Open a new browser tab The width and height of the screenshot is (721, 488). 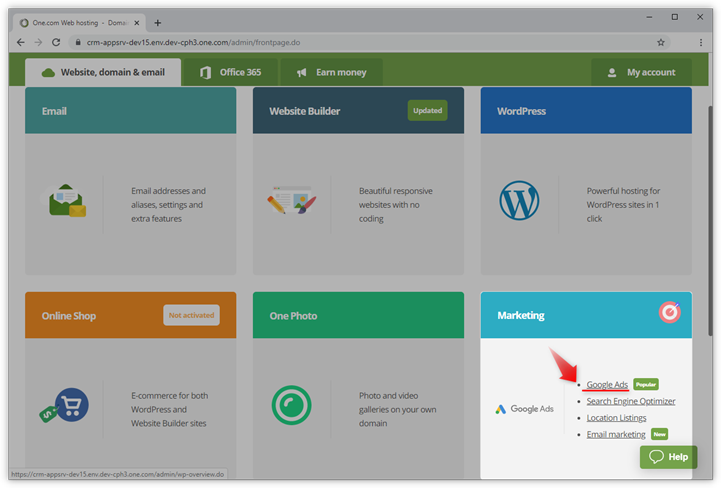coord(158,23)
